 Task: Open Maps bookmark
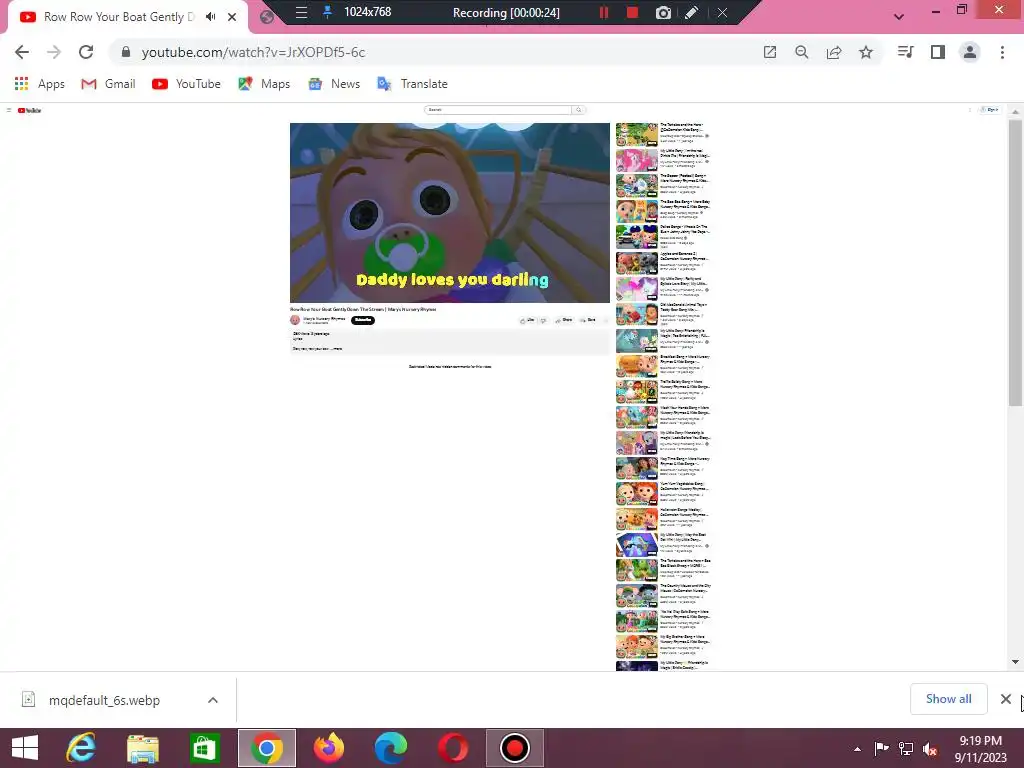(264, 84)
